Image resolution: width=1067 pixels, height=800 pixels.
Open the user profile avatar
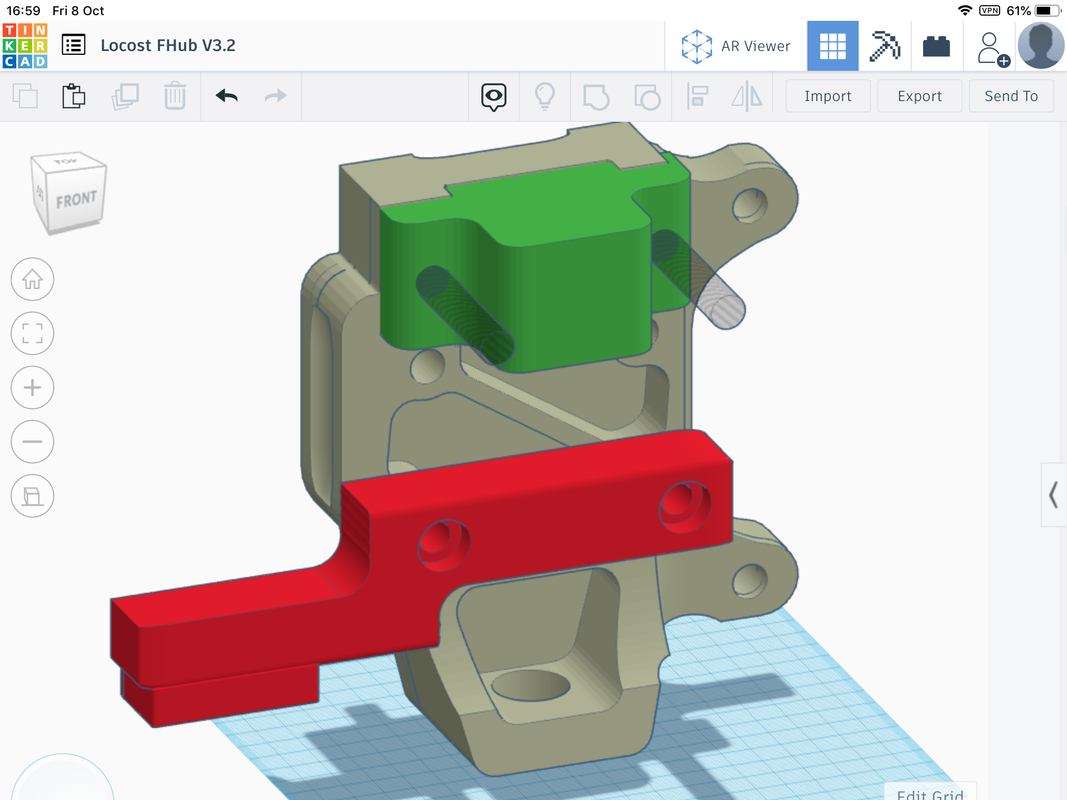[x=1041, y=46]
